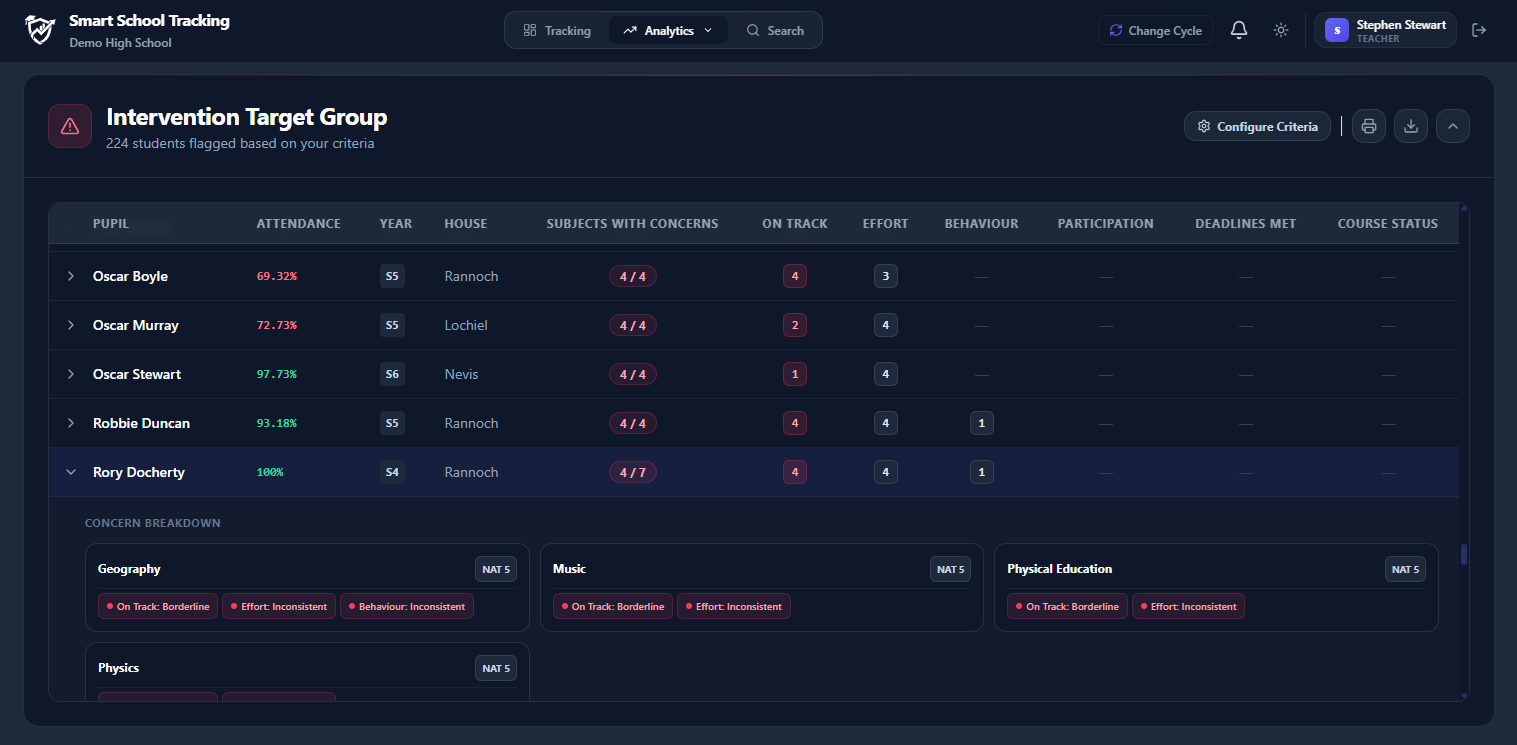Collapse the Intervention Target Group panel
Screen dimensions: 1517x745
pos(1453,126)
